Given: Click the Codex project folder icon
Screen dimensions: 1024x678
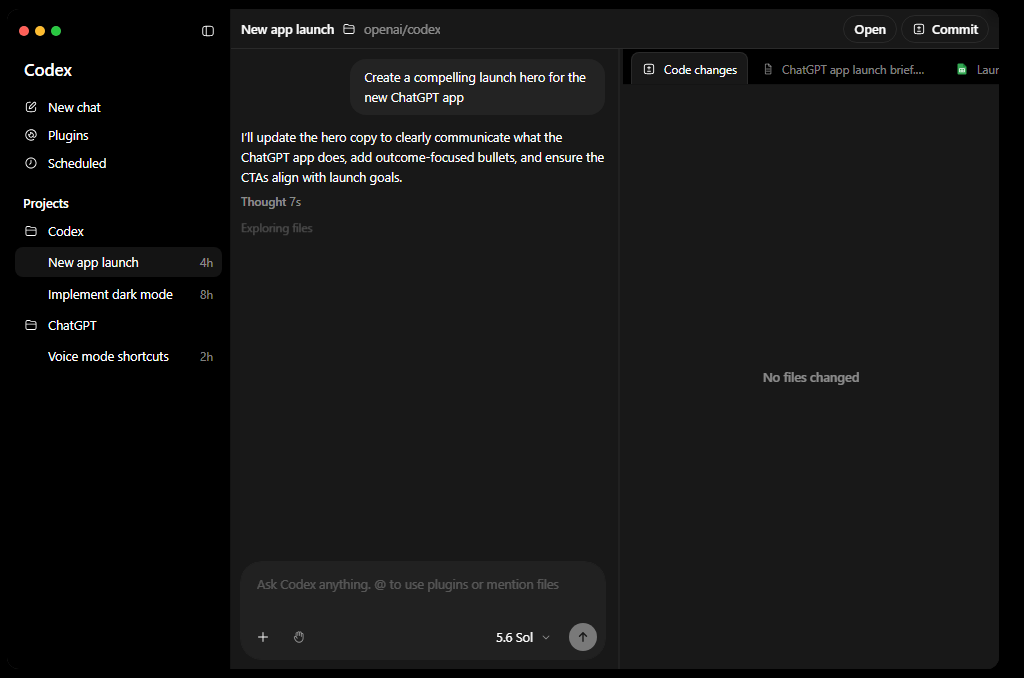Looking at the screenshot, I should 31,231.
